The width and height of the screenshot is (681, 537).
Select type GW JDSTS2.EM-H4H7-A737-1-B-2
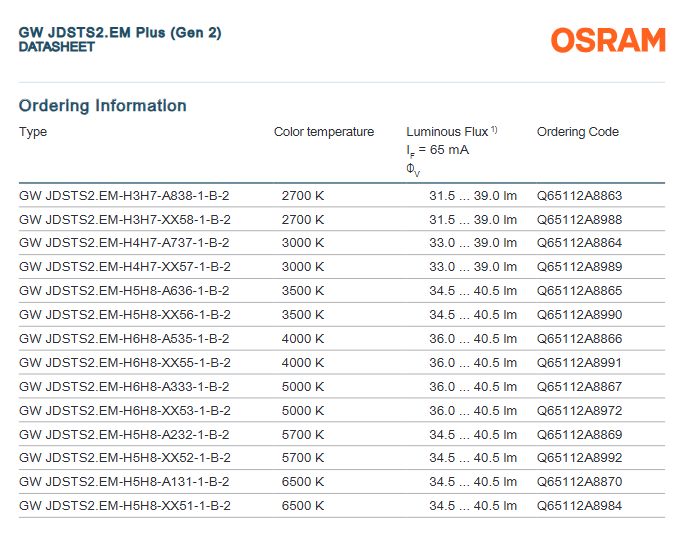click(x=124, y=242)
